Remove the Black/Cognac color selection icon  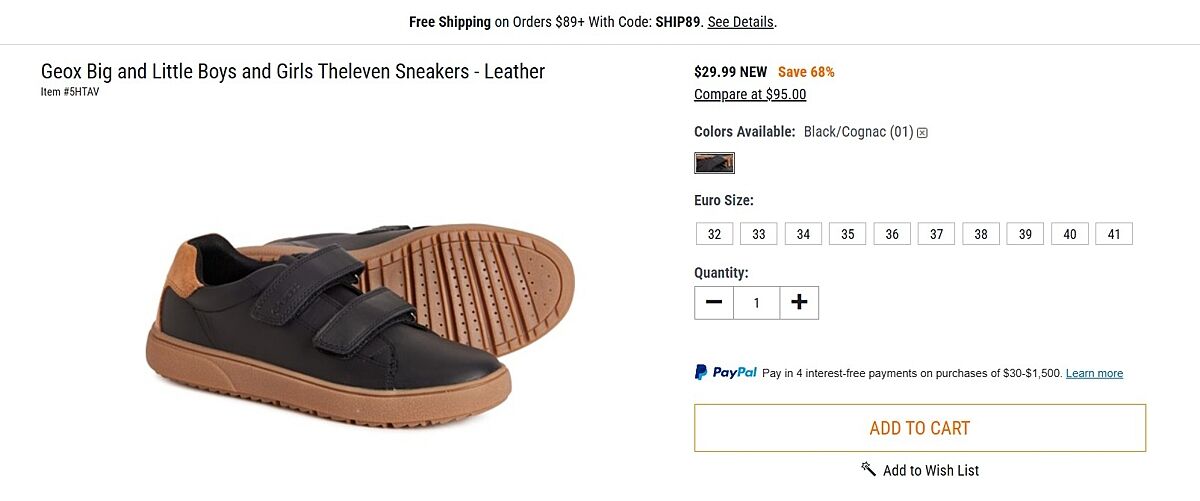pos(922,133)
